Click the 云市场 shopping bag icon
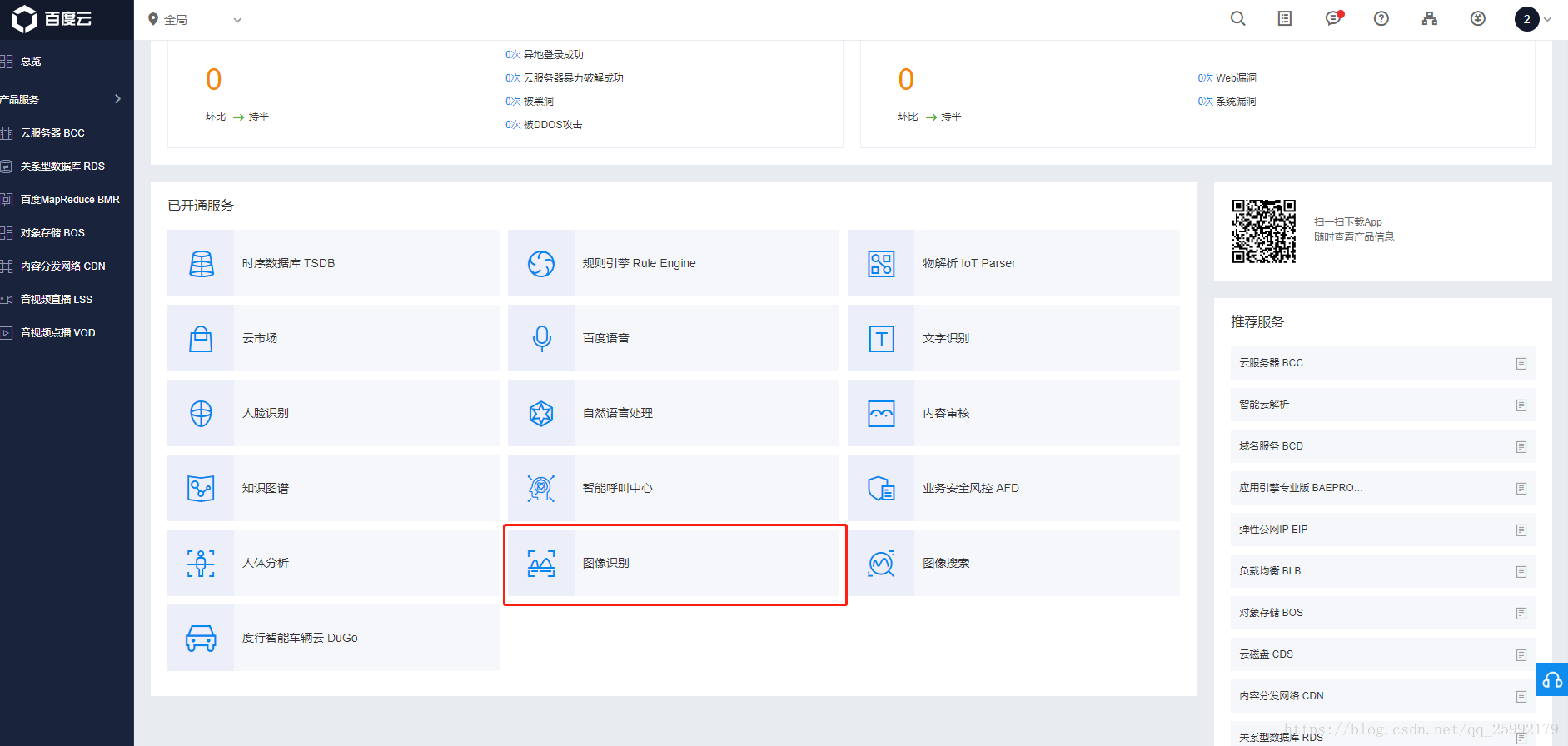The width and height of the screenshot is (1568, 746). (201, 338)
